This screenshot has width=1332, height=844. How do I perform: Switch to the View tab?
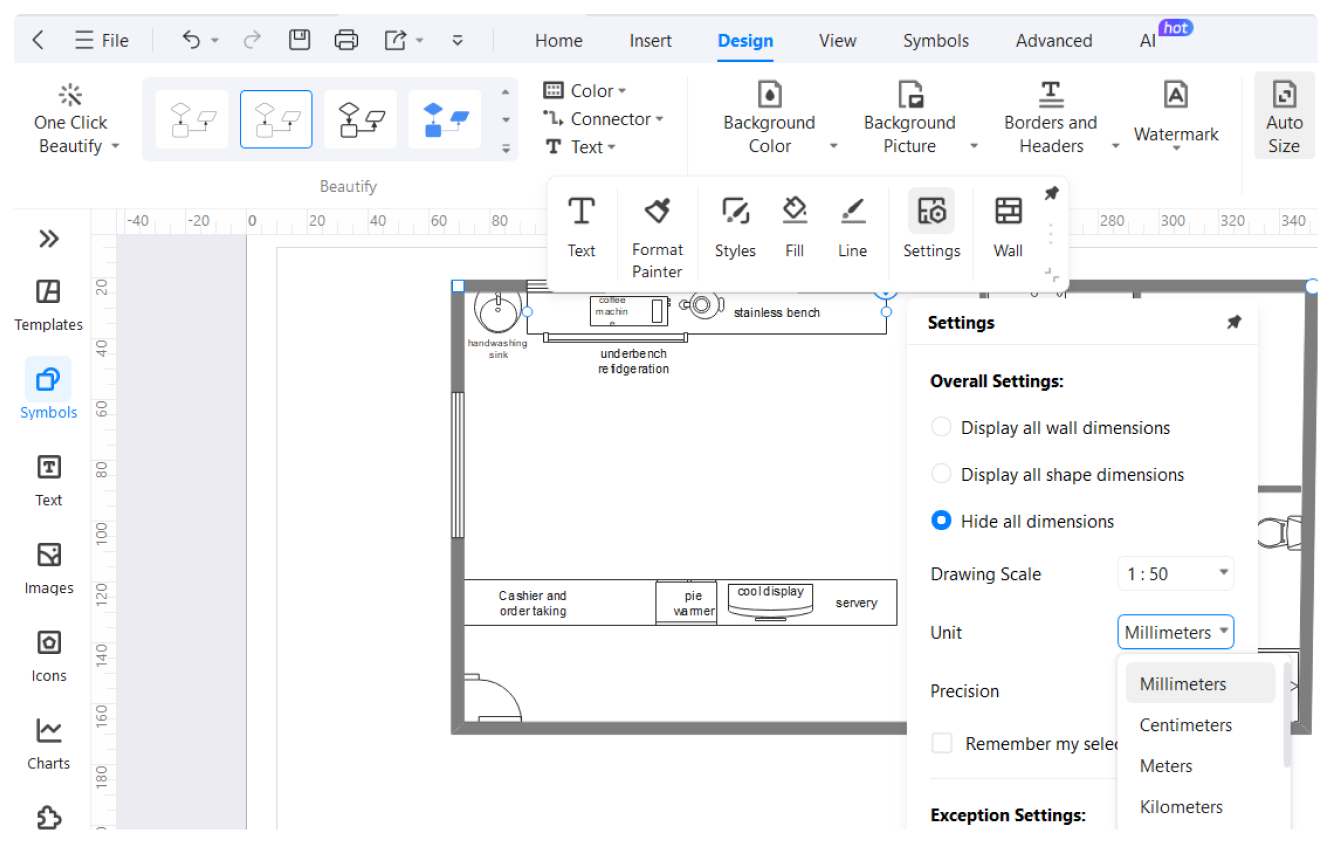pyautogui.click(x=838, y=40)
